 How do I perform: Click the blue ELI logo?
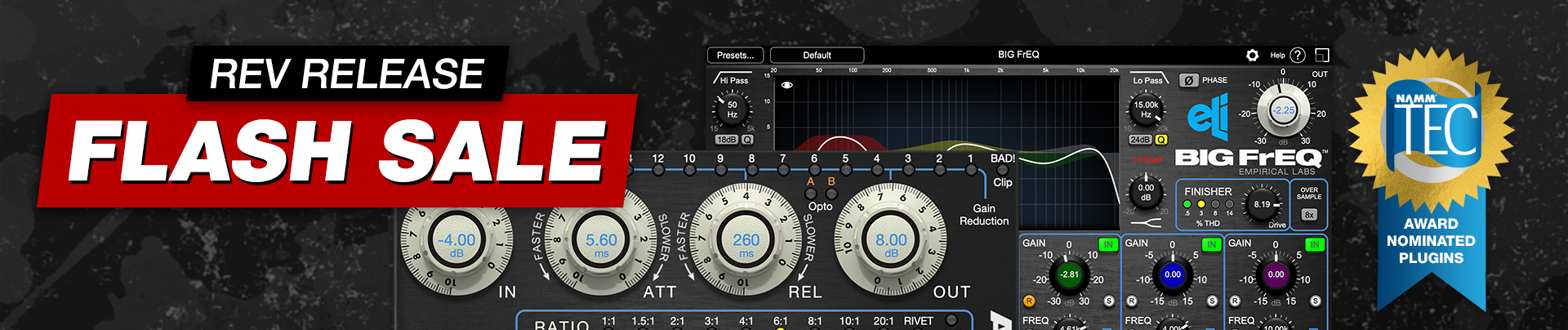pyautogui.click(x=1208, y=117)
